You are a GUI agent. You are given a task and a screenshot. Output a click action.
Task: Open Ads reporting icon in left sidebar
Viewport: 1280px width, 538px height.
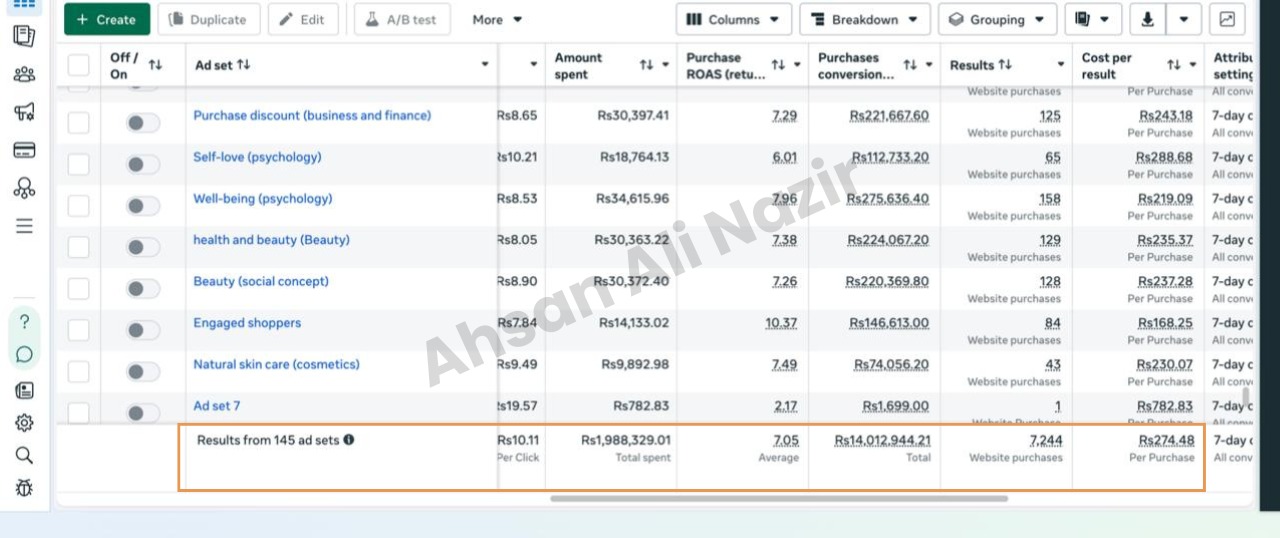(x=24, y=37)
